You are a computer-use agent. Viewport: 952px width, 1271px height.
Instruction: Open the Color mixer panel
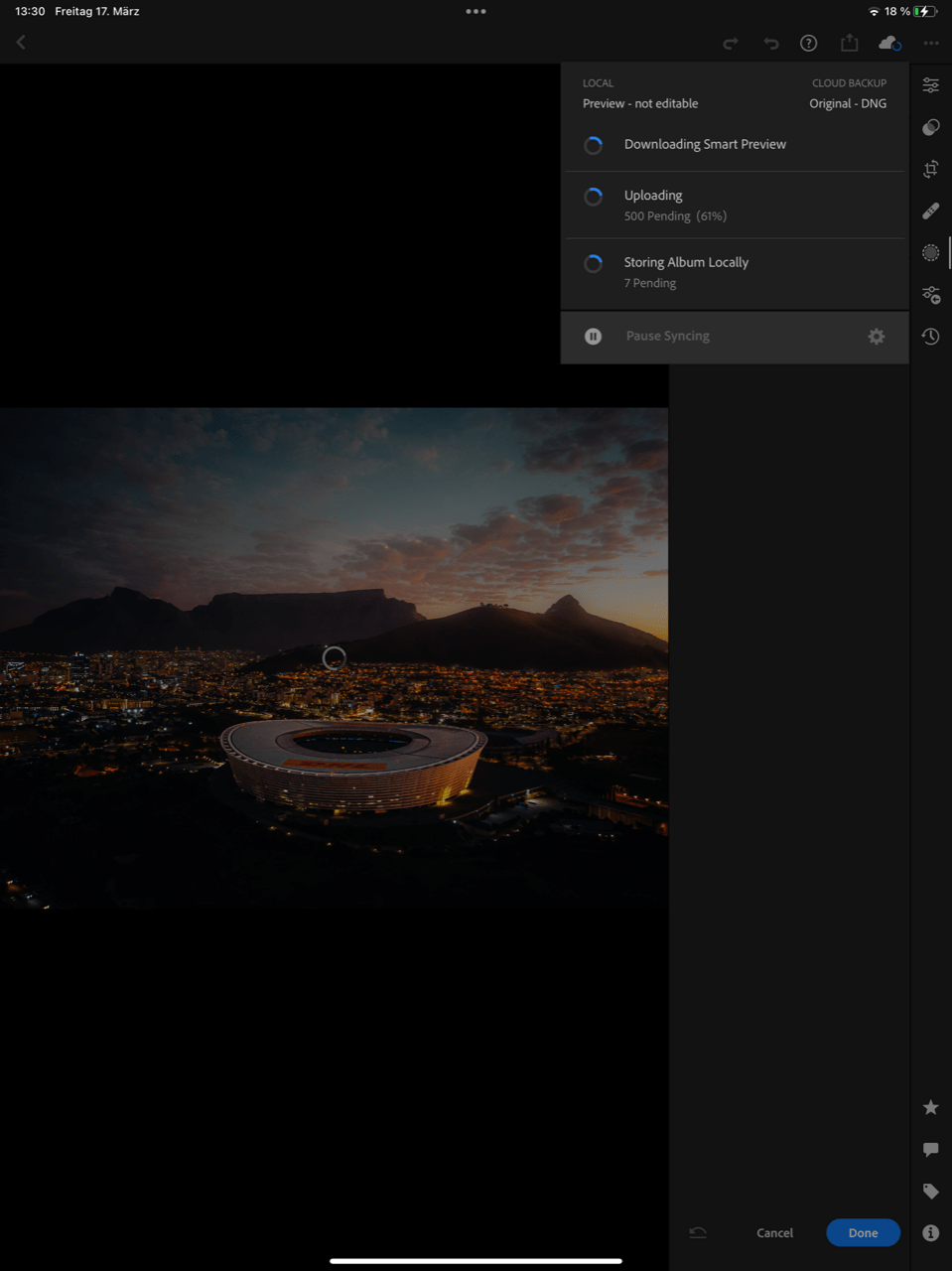930,127
